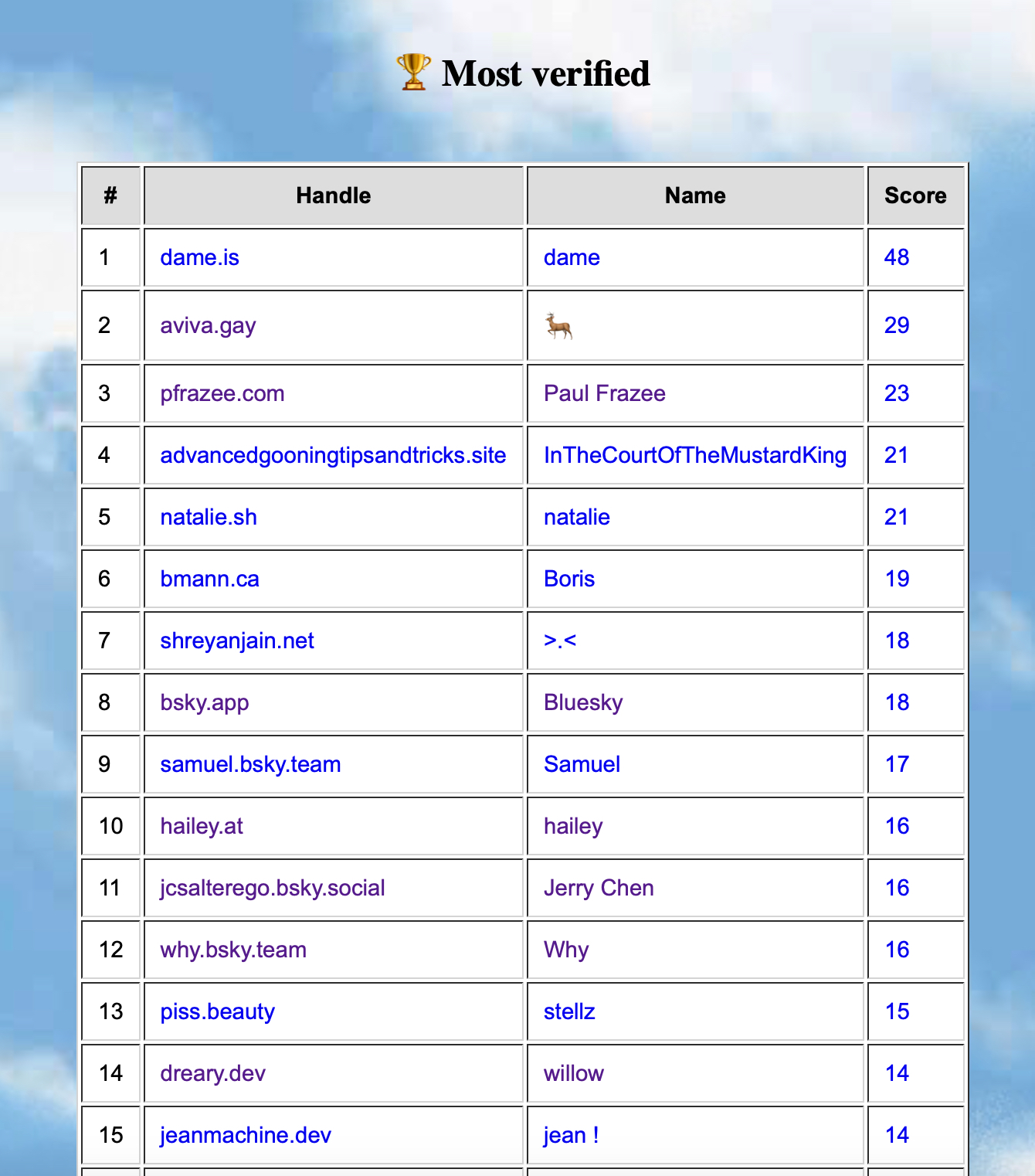Image resolution: width=1035 pixels, height=1176 pixels.
Task: Open the Jerry Chen name link
Action: pos(599,888)
